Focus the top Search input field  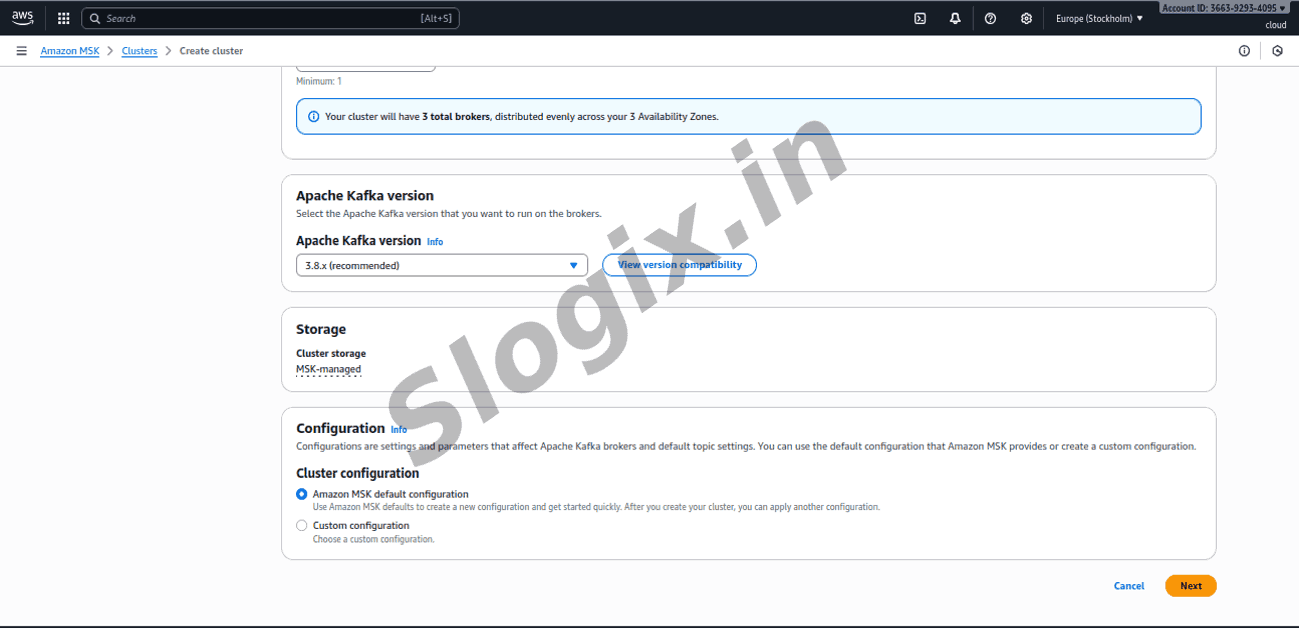(270, 18)
